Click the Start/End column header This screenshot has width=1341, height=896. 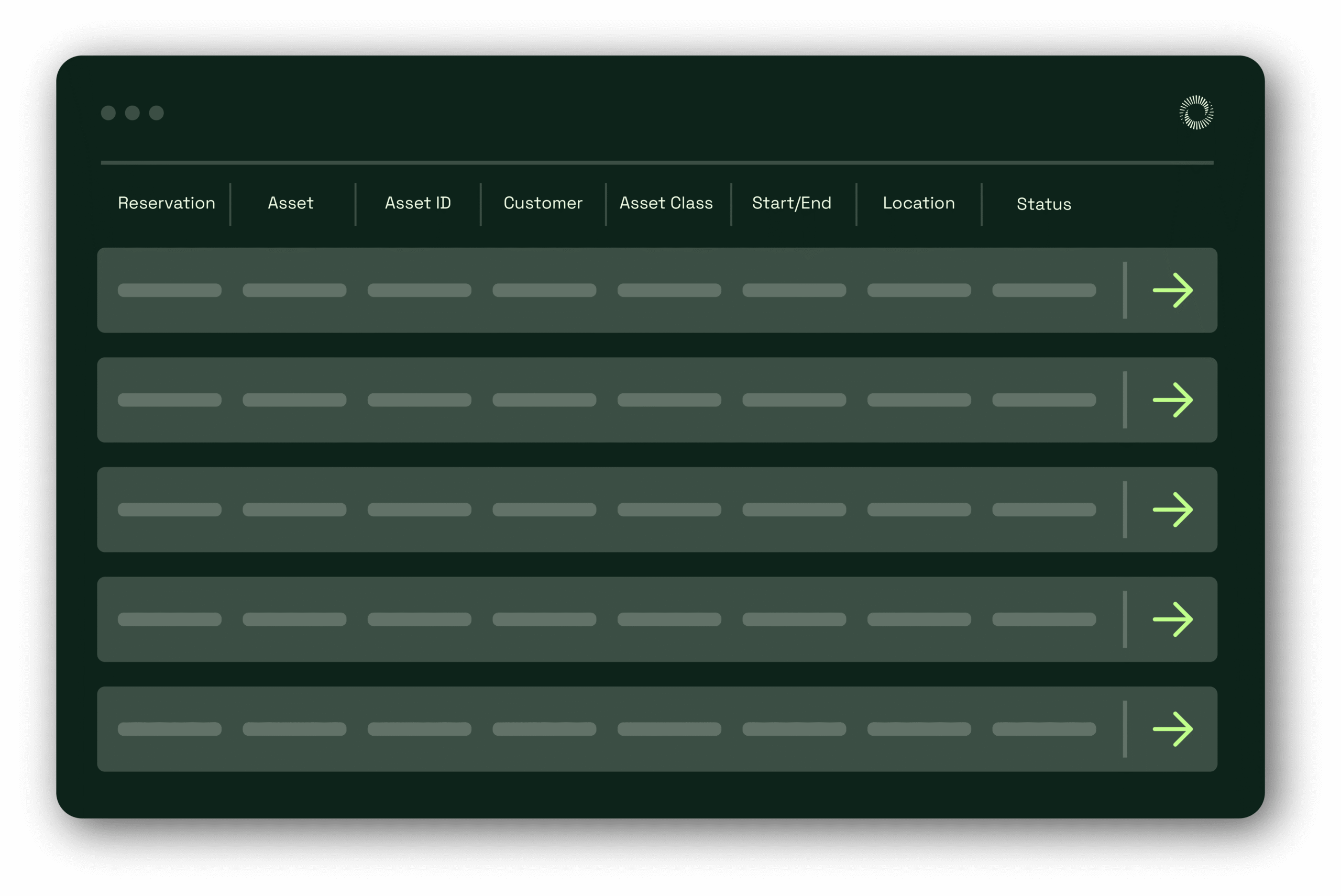(792, 203)
